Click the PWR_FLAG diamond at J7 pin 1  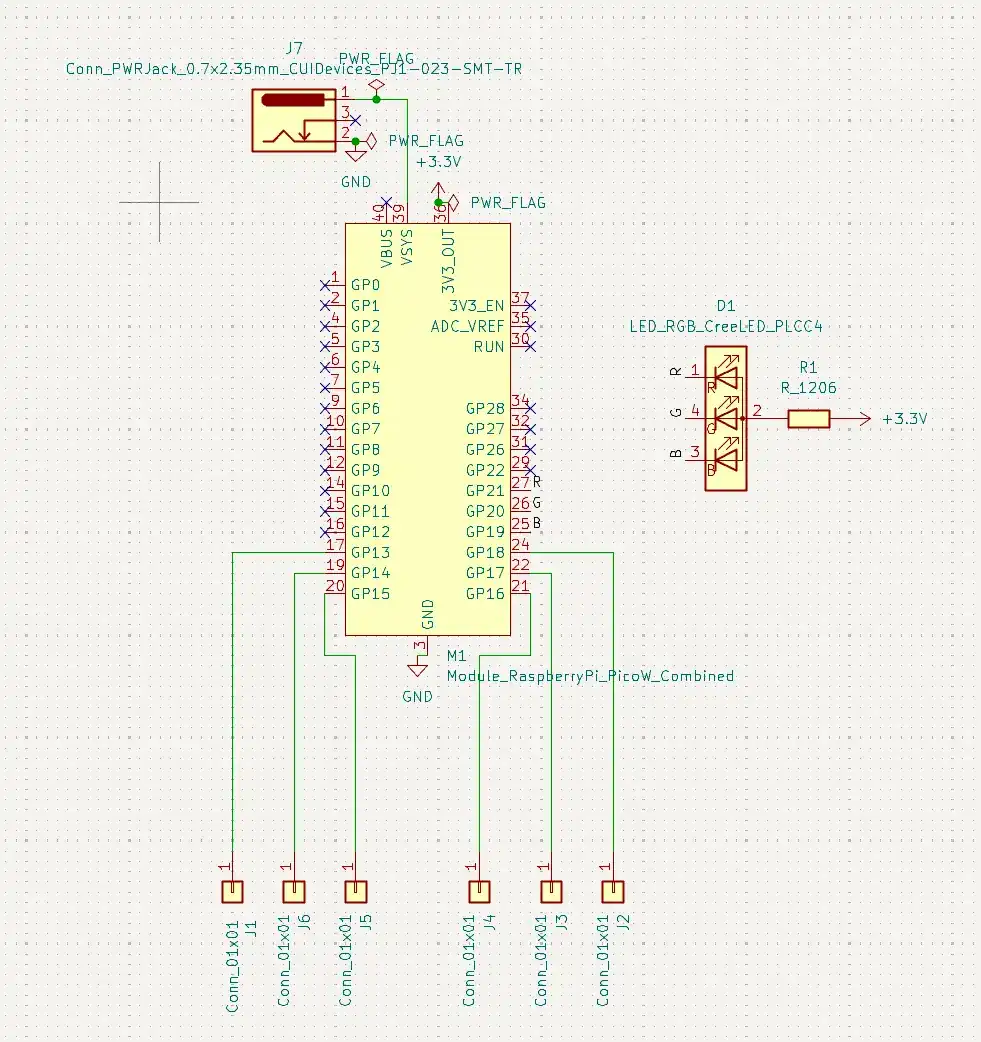click(x=377, y=86)
